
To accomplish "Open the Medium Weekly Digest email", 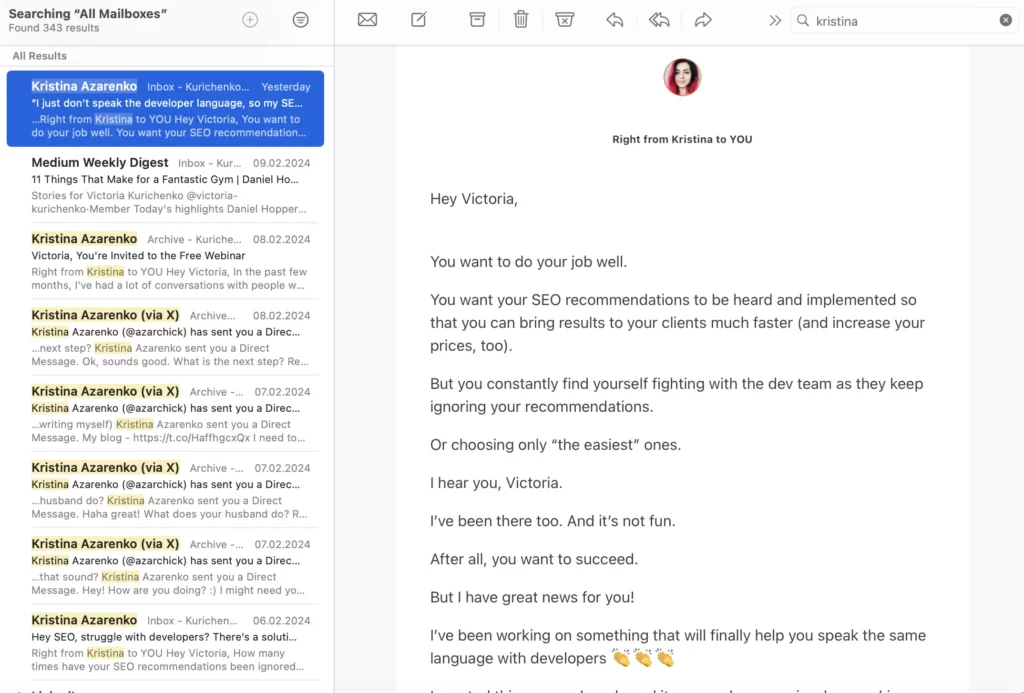I will [165, 186].
